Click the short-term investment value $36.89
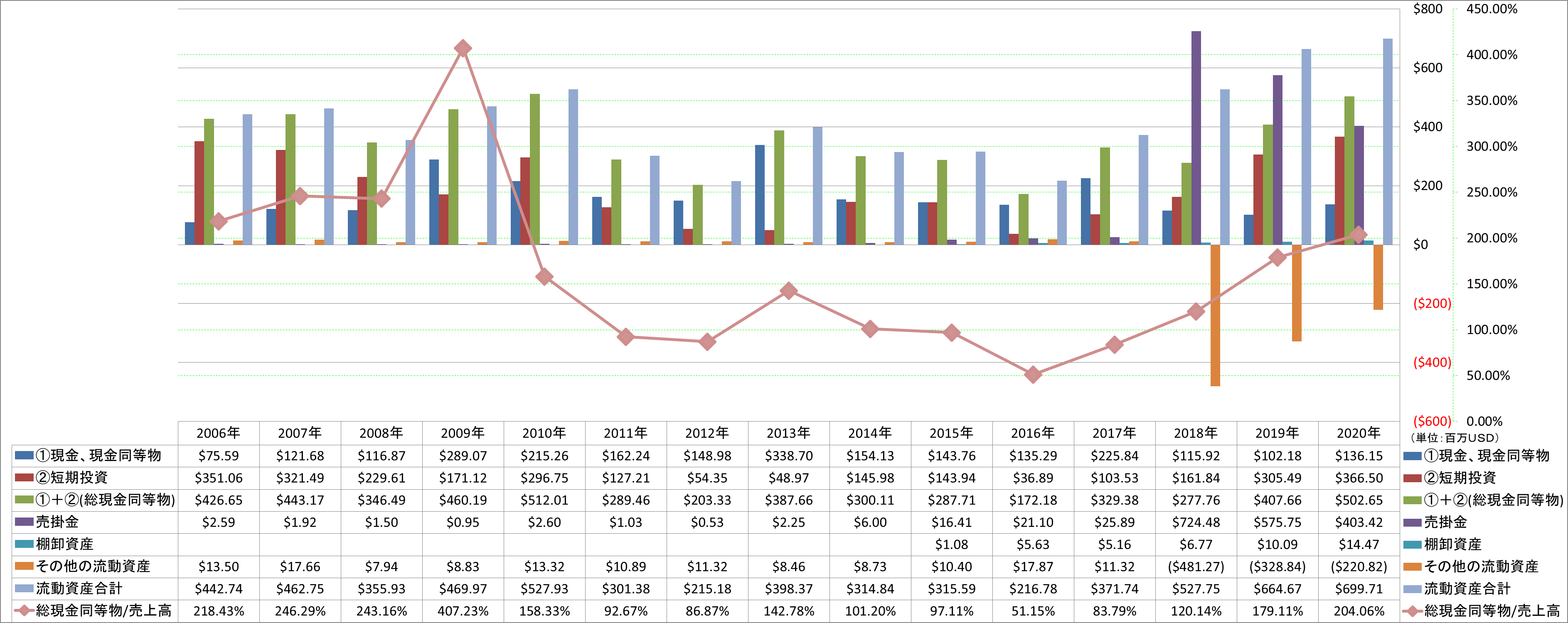1568x623 pixels. click(x=1033, y=478)
